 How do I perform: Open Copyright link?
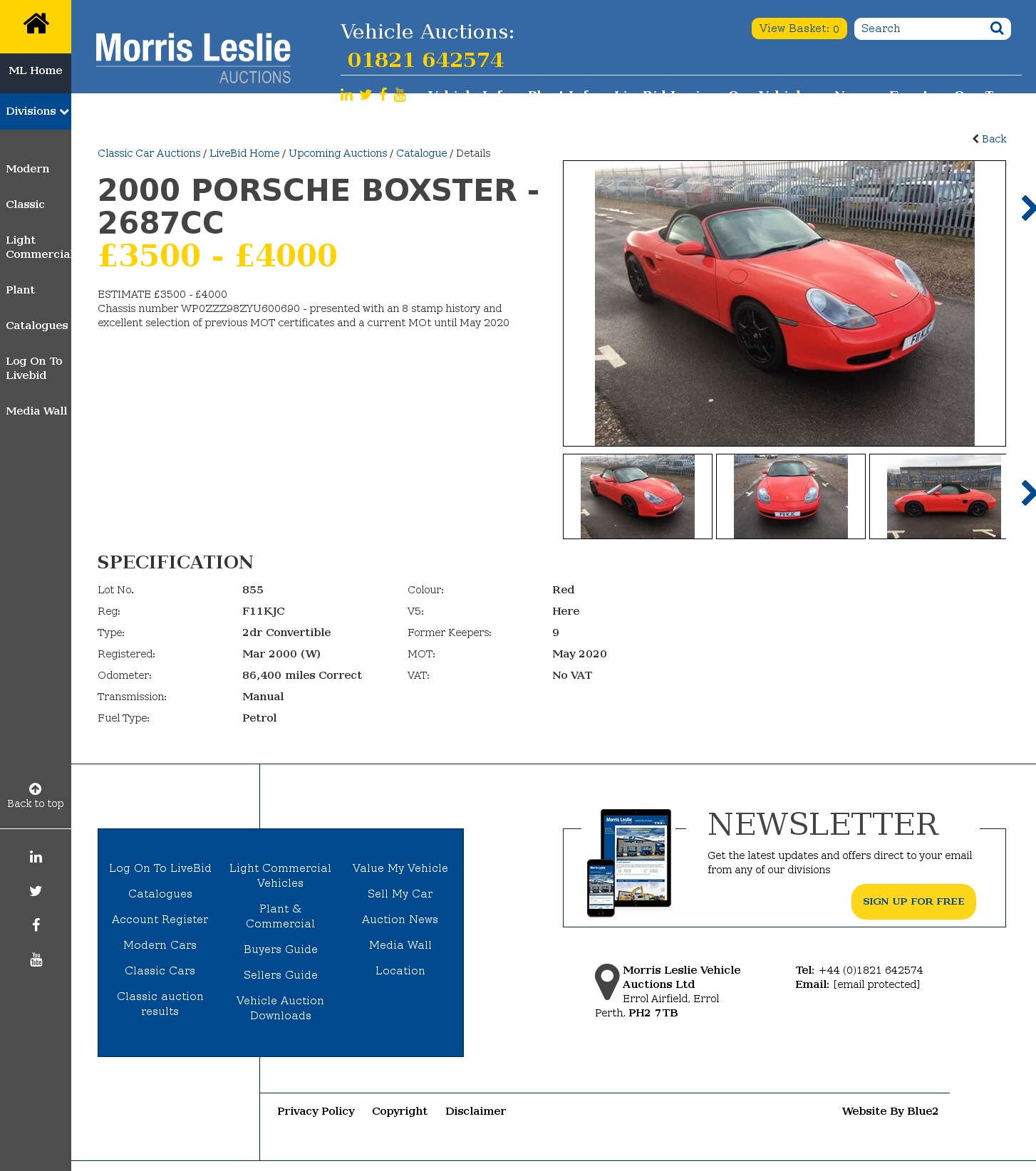(x=400, y=1111)
